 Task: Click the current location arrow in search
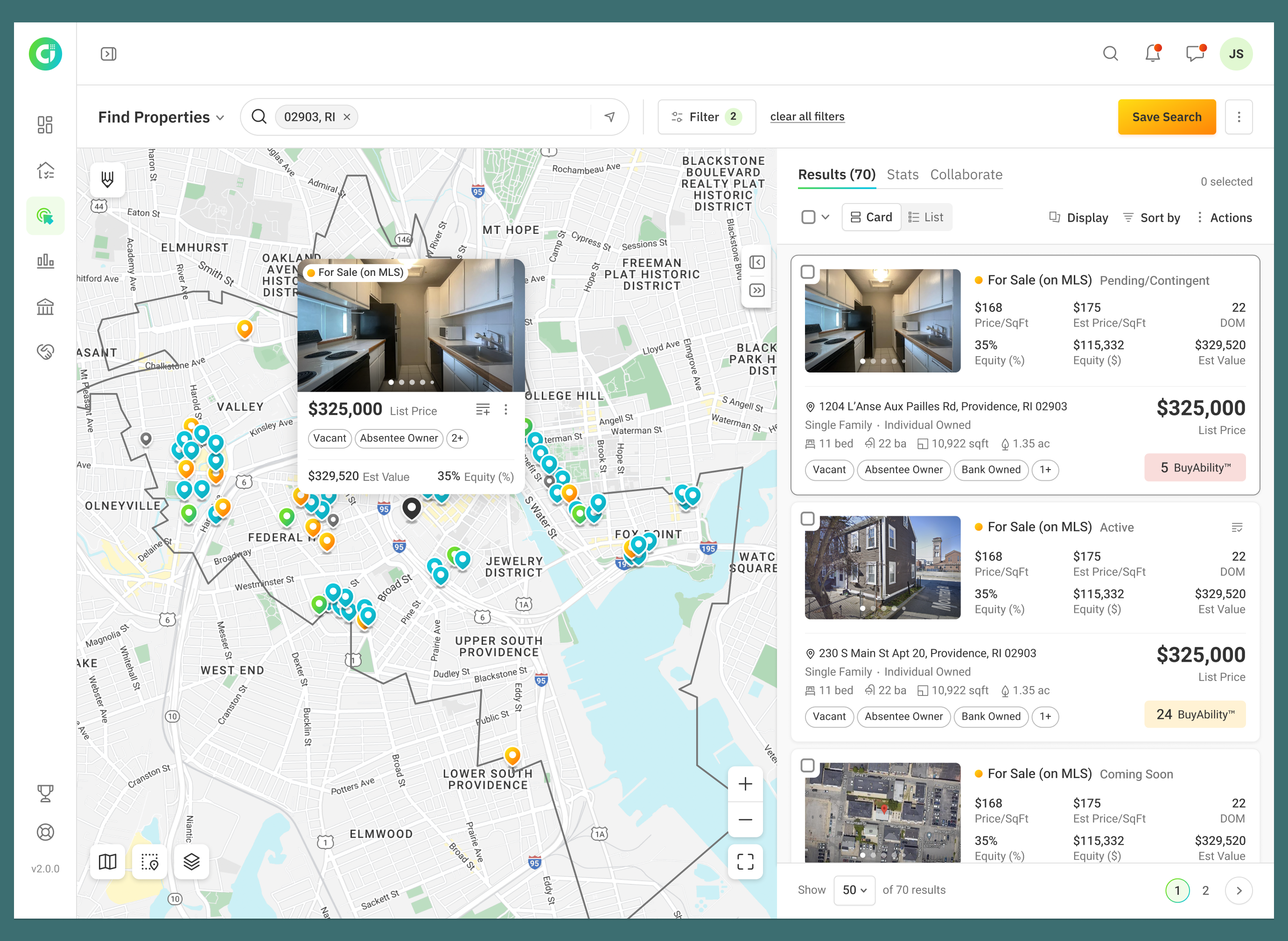coord(609,117)
